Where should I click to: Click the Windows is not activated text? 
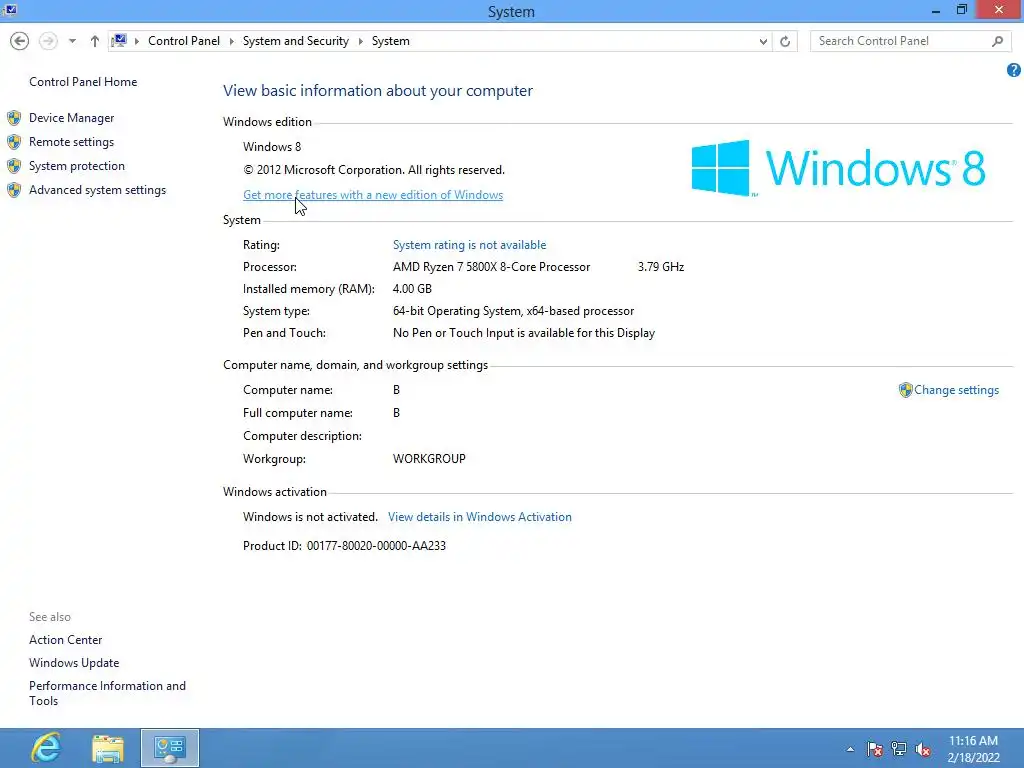click(310, 517)
